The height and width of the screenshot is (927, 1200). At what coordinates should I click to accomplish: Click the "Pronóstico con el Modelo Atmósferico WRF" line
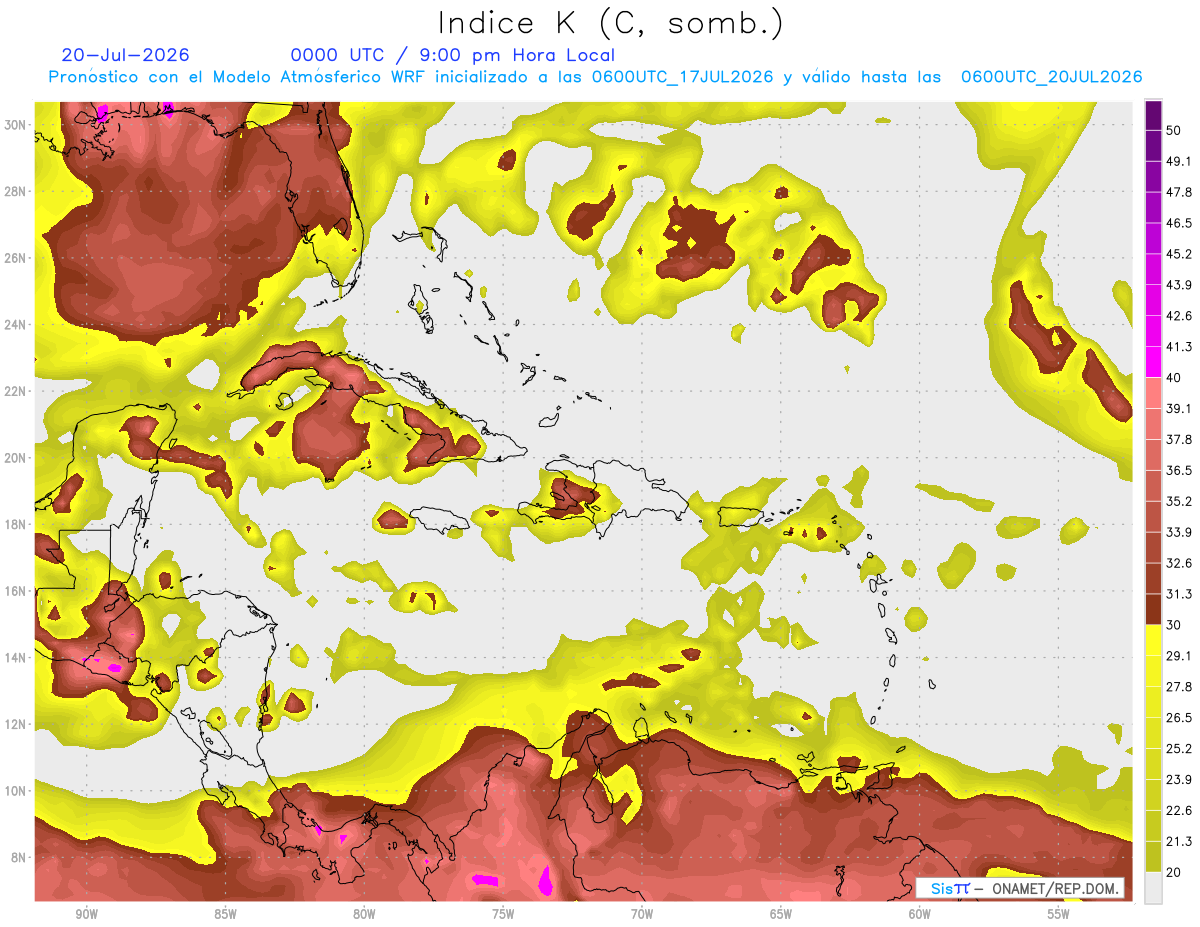[596, 77]
